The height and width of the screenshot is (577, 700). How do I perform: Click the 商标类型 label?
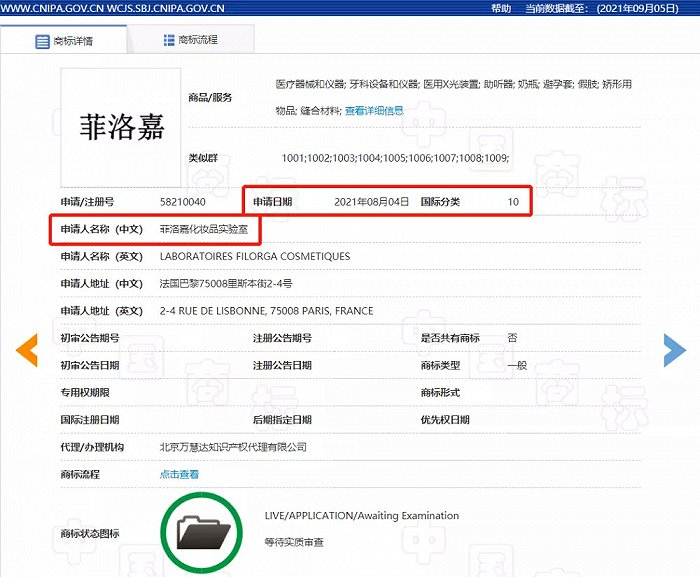pos(440,365)
